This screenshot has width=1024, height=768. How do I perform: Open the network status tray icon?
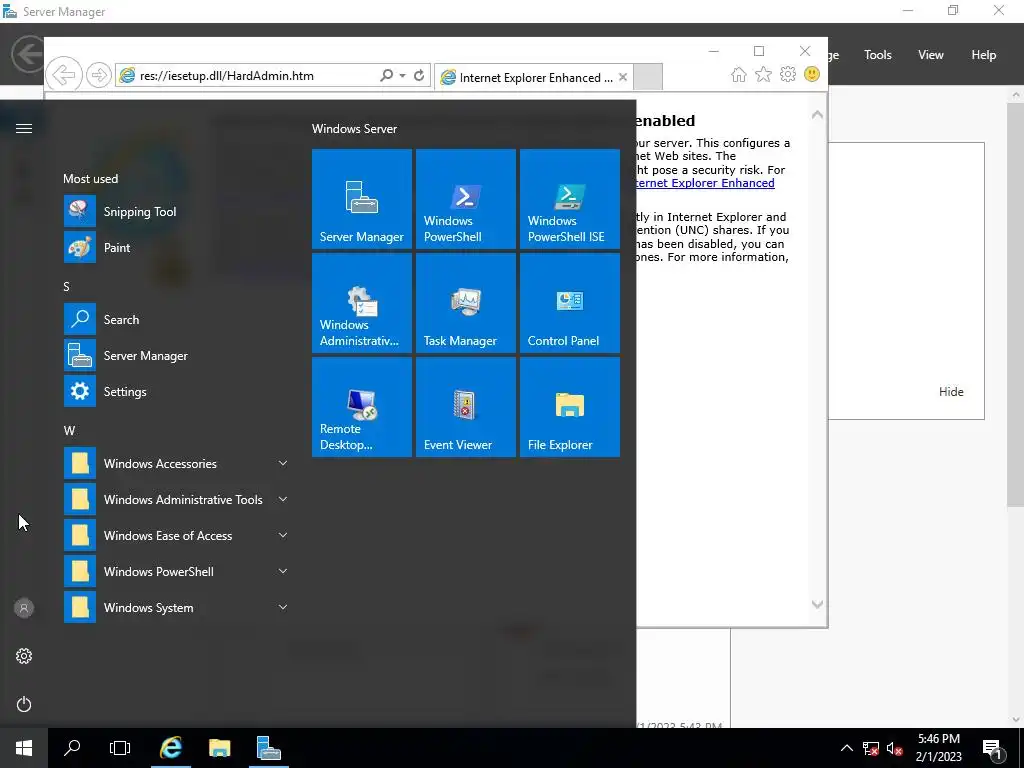click(x=871, y=748)
